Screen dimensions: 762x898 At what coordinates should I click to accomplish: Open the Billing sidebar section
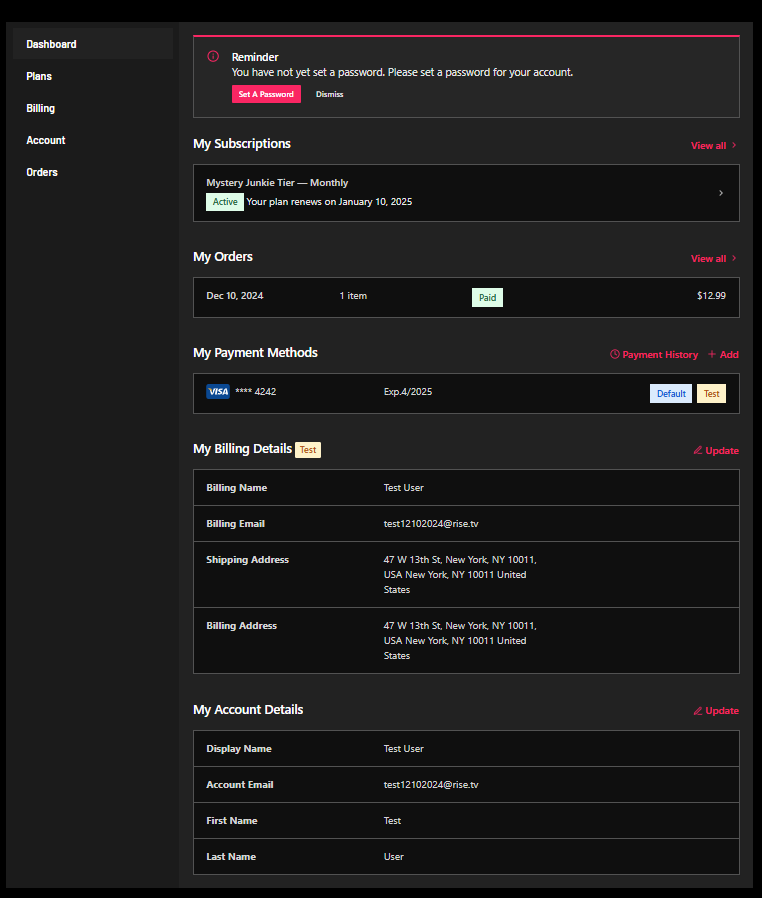(41, 108)
